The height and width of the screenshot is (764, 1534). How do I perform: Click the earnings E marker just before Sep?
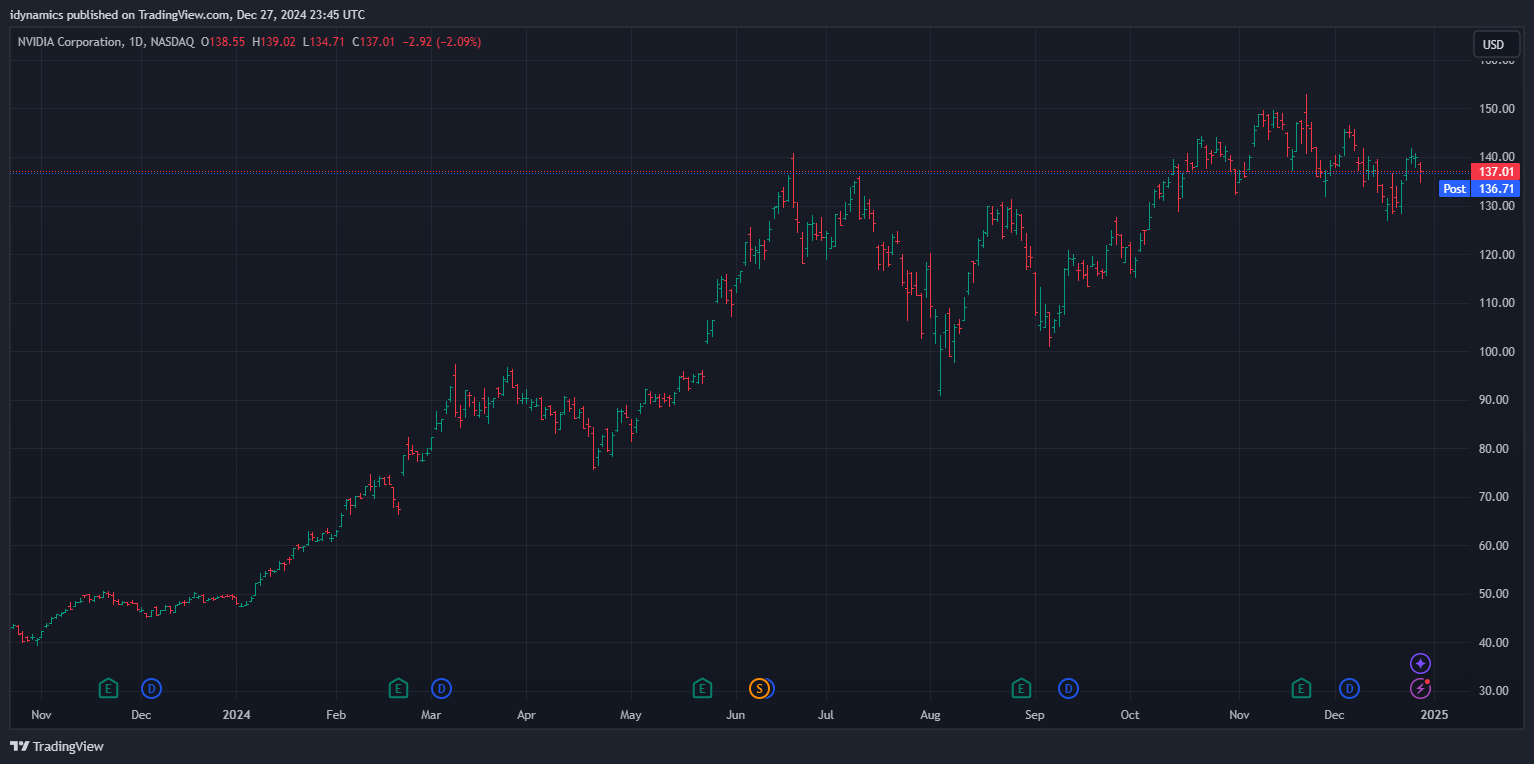pyautogui.click(x=1021, y=688)
